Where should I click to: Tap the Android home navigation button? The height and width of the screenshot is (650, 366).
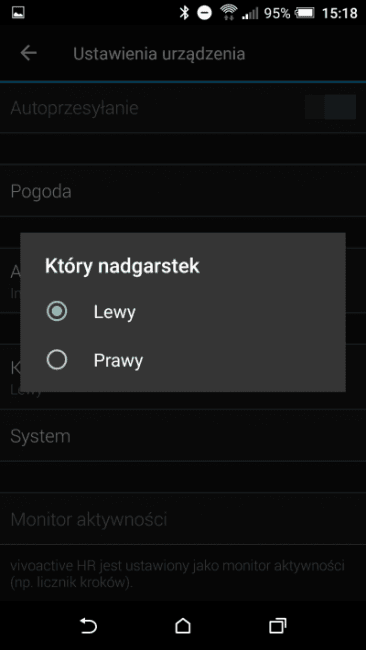pos(183,626)
